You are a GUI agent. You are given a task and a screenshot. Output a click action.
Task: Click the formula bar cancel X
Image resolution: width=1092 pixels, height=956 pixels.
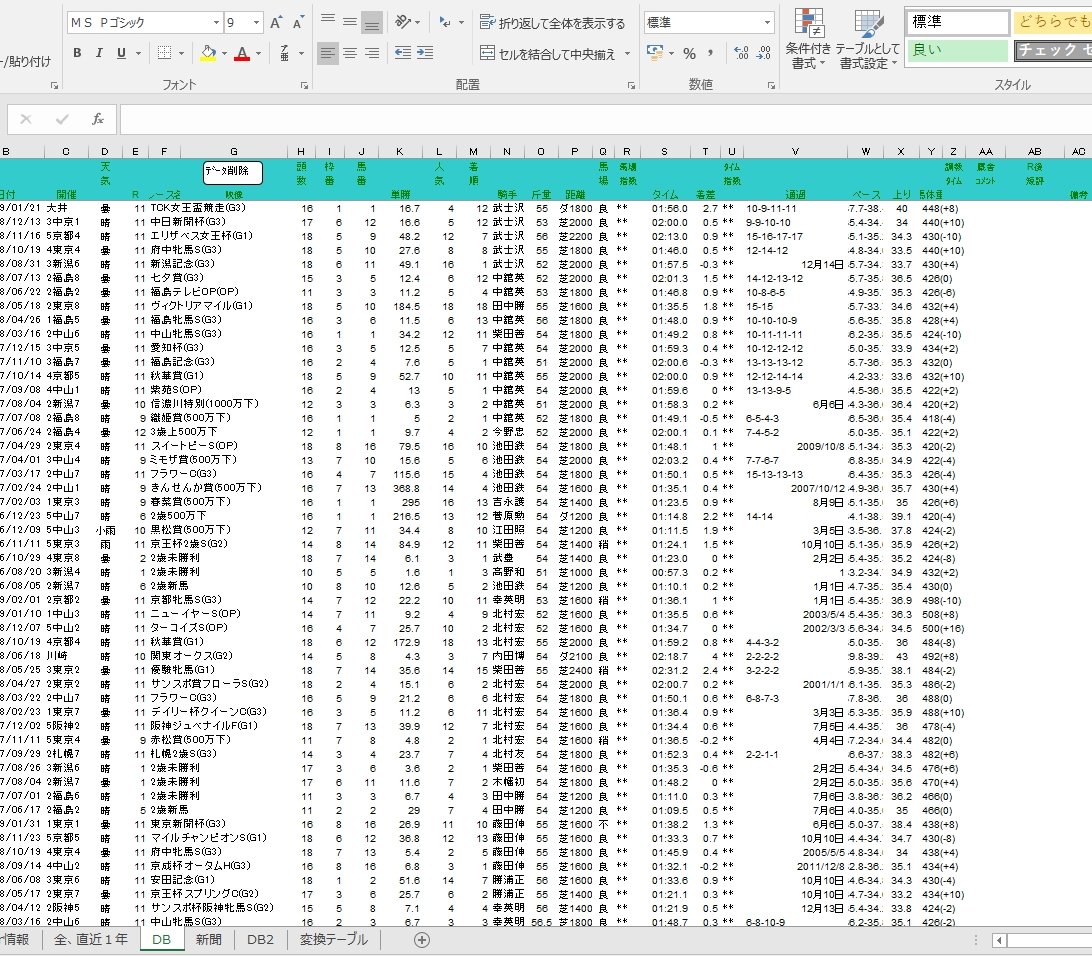[26, 119]
